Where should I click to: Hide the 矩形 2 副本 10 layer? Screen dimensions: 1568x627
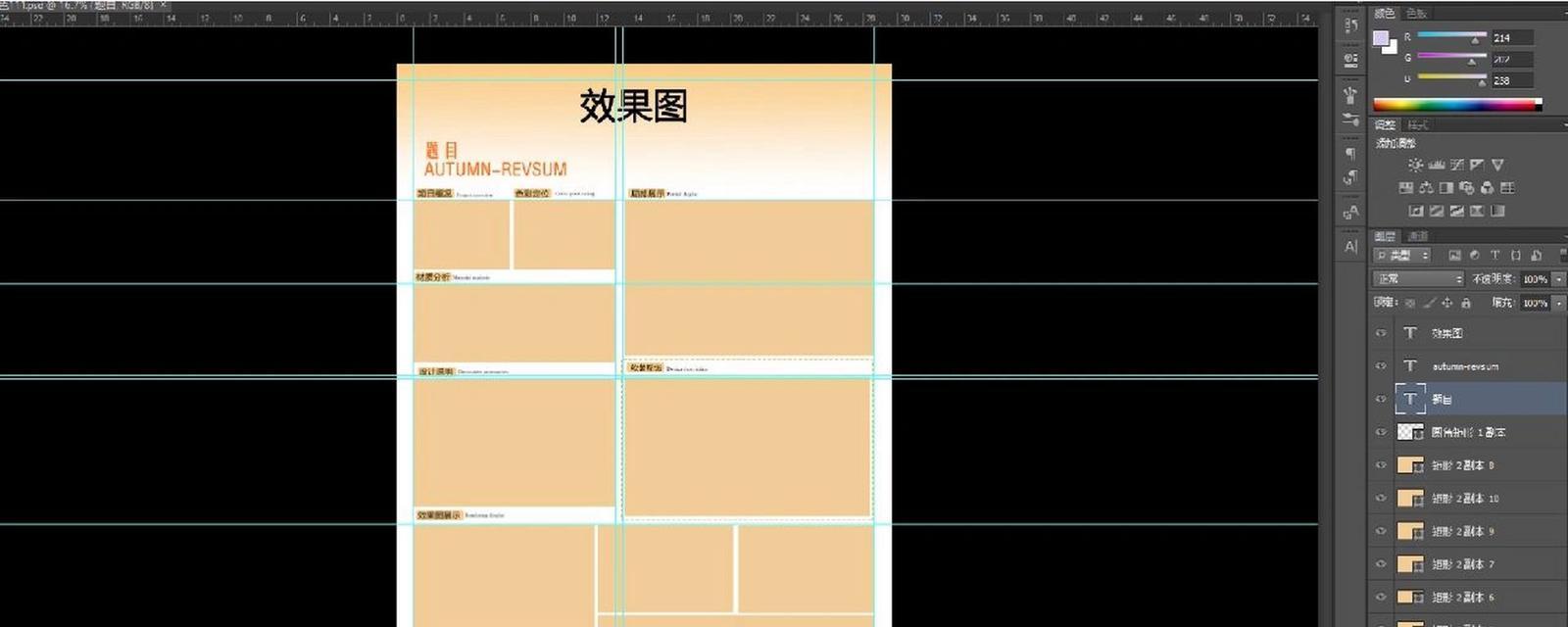pyautogui.click(x=1381, y=498)
